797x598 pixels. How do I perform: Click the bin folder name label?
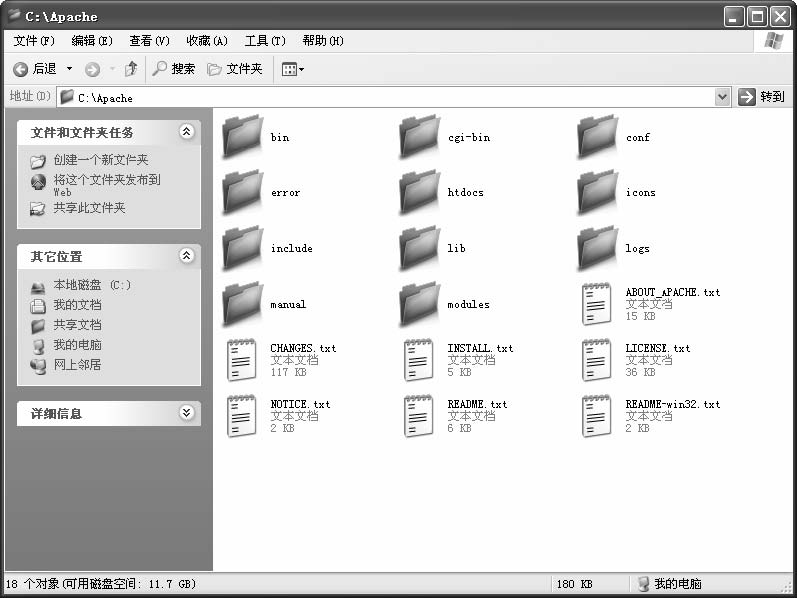click(x=280, y=137)
